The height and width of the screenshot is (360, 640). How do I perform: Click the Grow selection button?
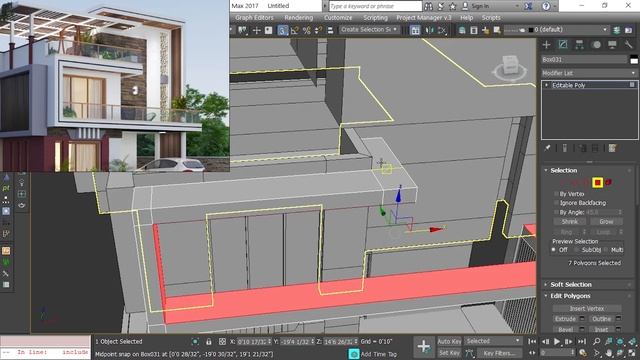click(x=606, y=222)
